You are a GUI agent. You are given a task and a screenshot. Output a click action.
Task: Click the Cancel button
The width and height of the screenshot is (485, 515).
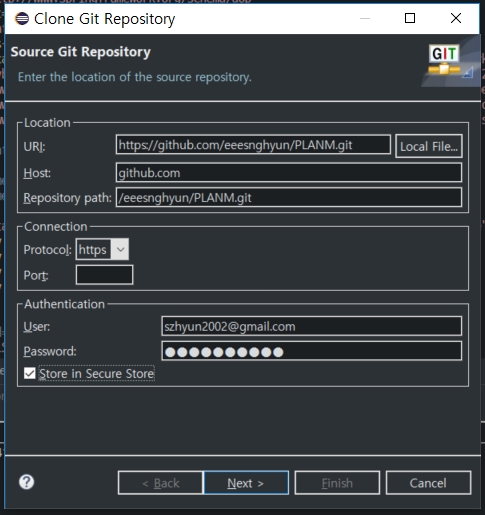428,483
